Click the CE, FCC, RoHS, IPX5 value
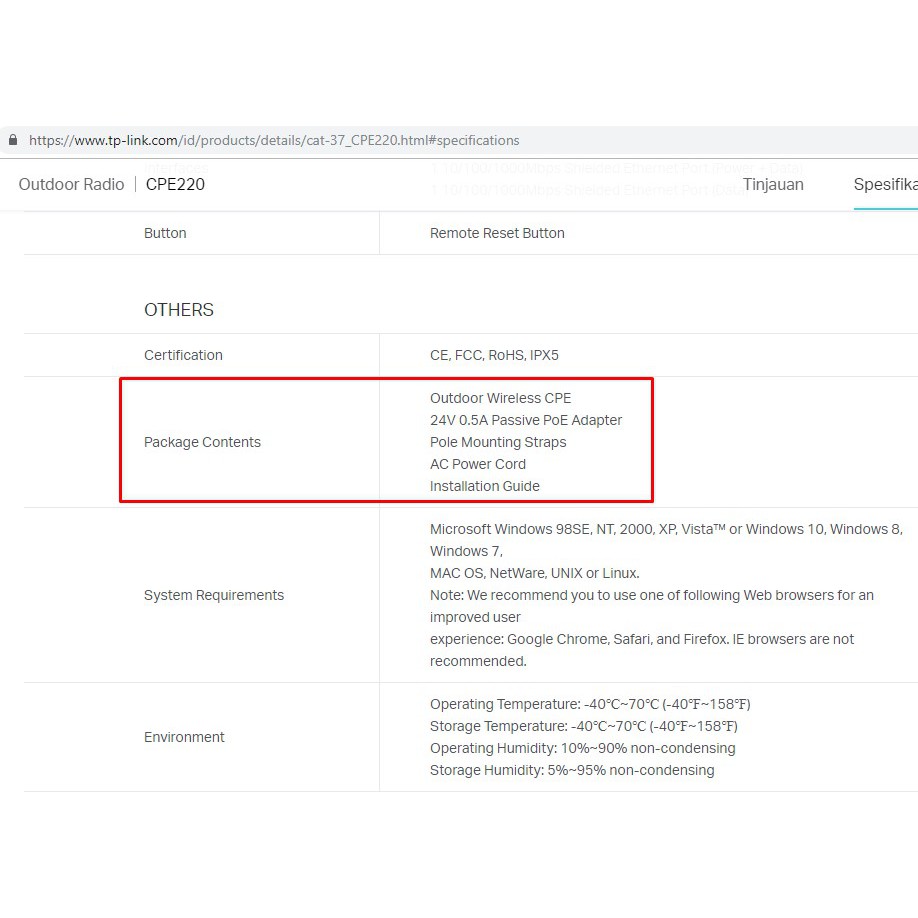This screenshot has width=918, height=918. point(494,355)
